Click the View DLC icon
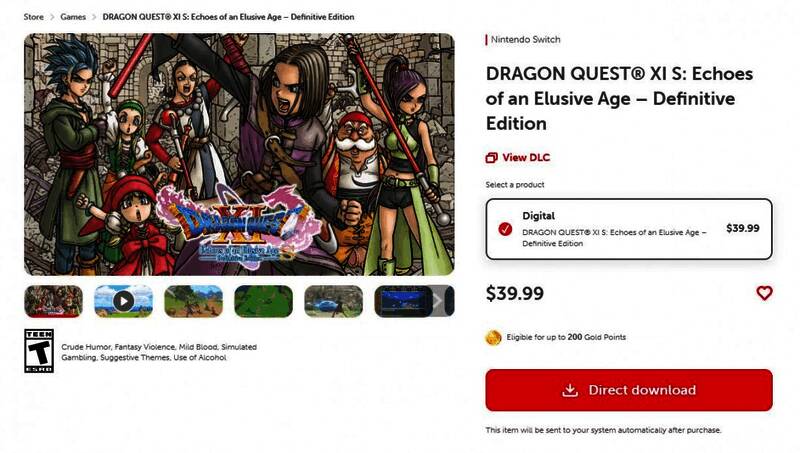800x453 pixels. coord(491,157)
